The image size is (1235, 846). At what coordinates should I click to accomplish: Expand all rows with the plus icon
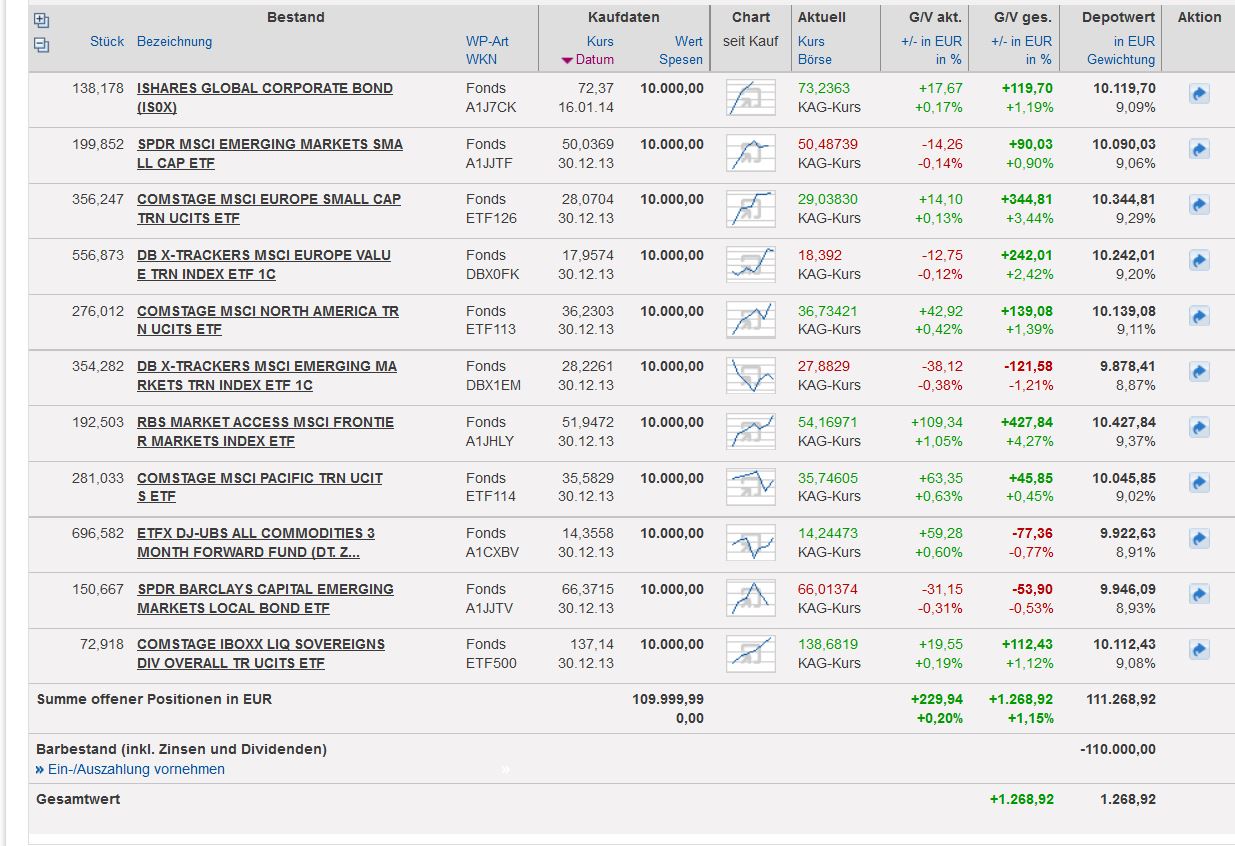(41, 20)
